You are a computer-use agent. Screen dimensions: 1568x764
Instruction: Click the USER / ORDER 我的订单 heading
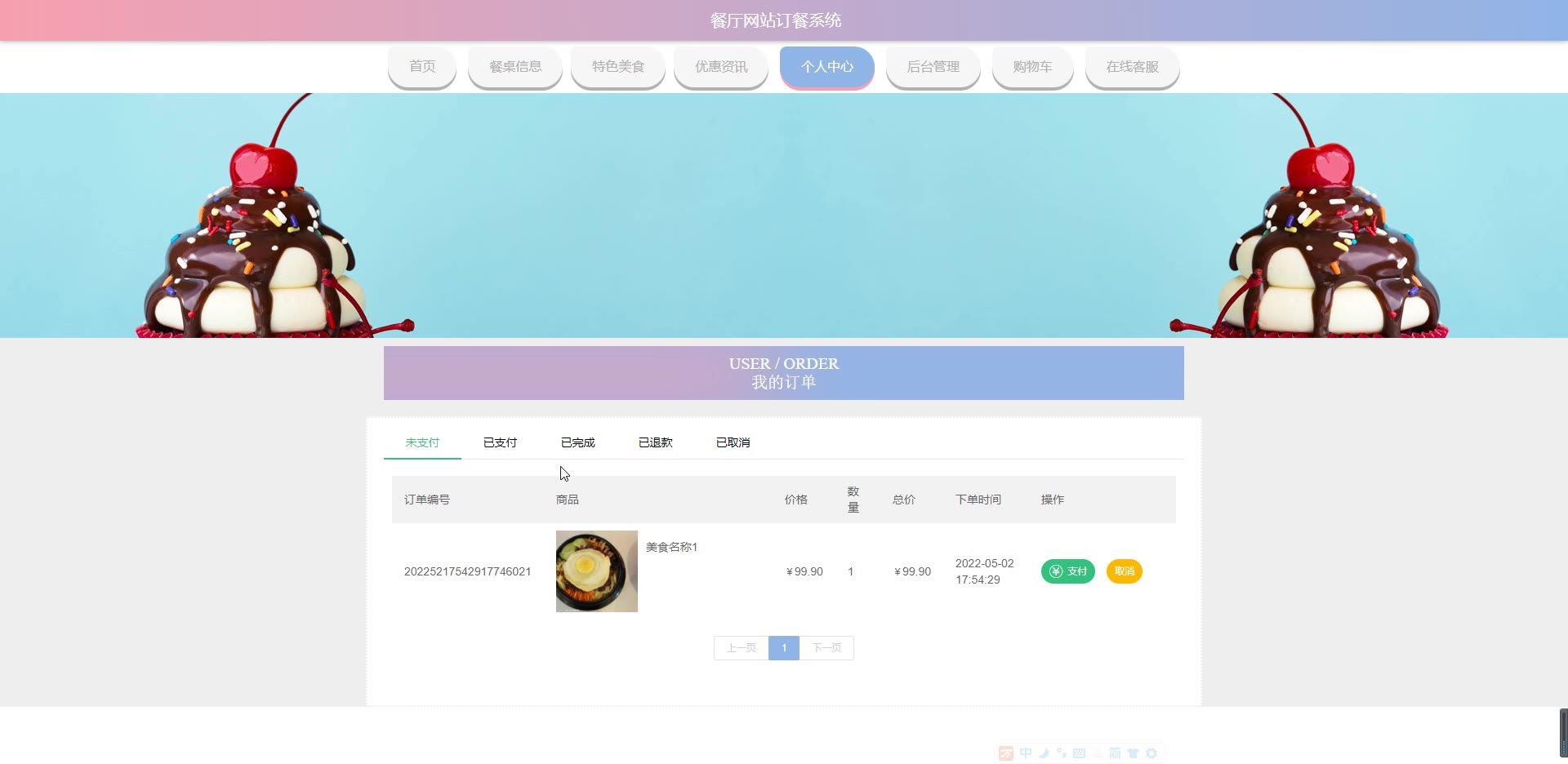[x=784, y=373]
